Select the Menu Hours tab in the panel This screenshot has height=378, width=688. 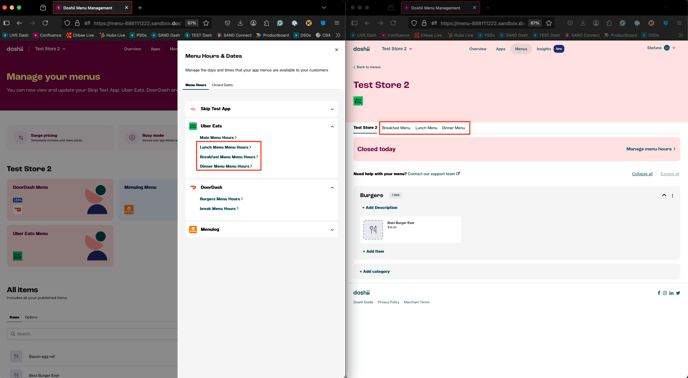(196, 85)
